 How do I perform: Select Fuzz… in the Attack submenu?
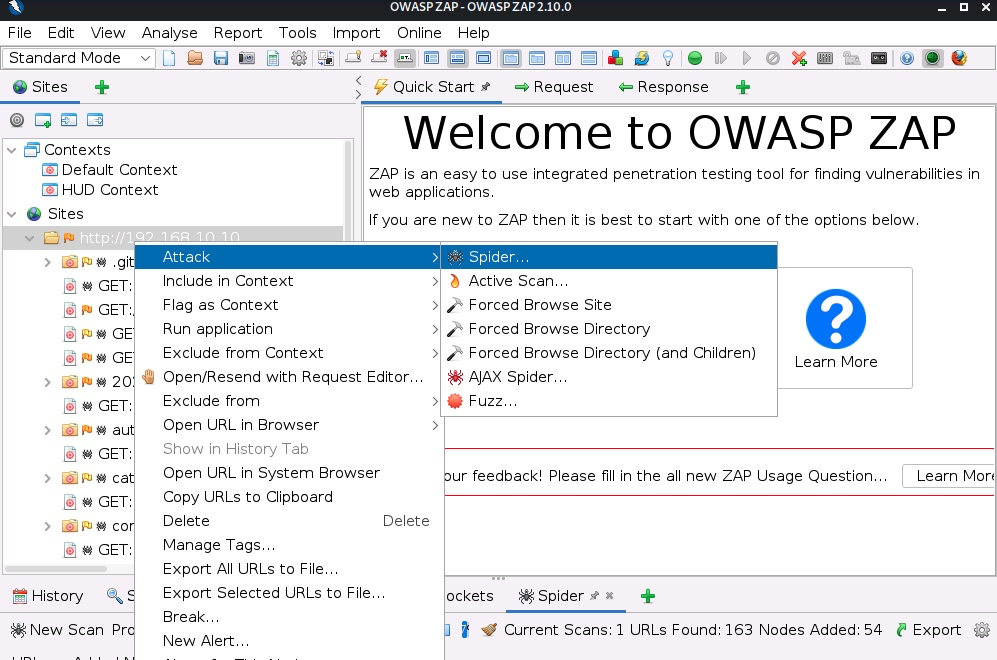[609, 401]
